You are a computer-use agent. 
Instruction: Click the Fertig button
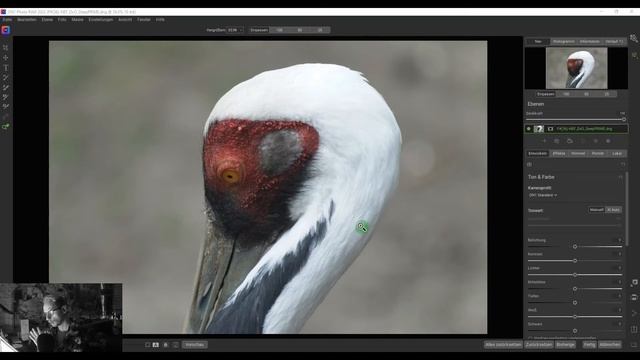[x=589, y=345]
